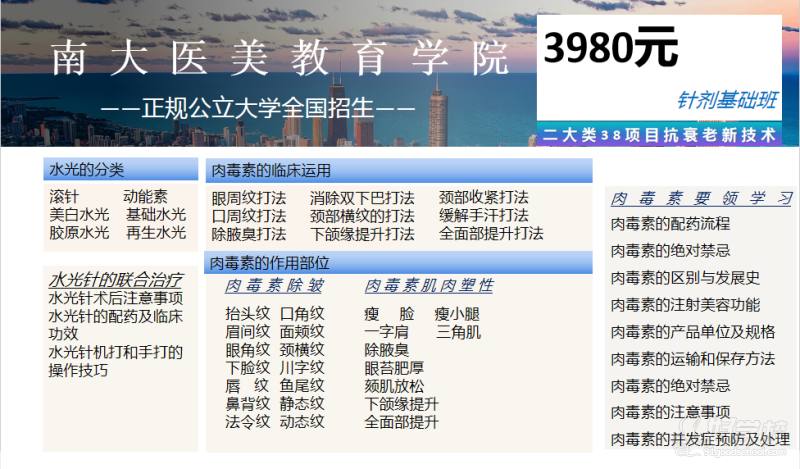Click 肉毒素的区别与发展史
This screenshot has height=469, width=800.
click(x=685, y=278)
